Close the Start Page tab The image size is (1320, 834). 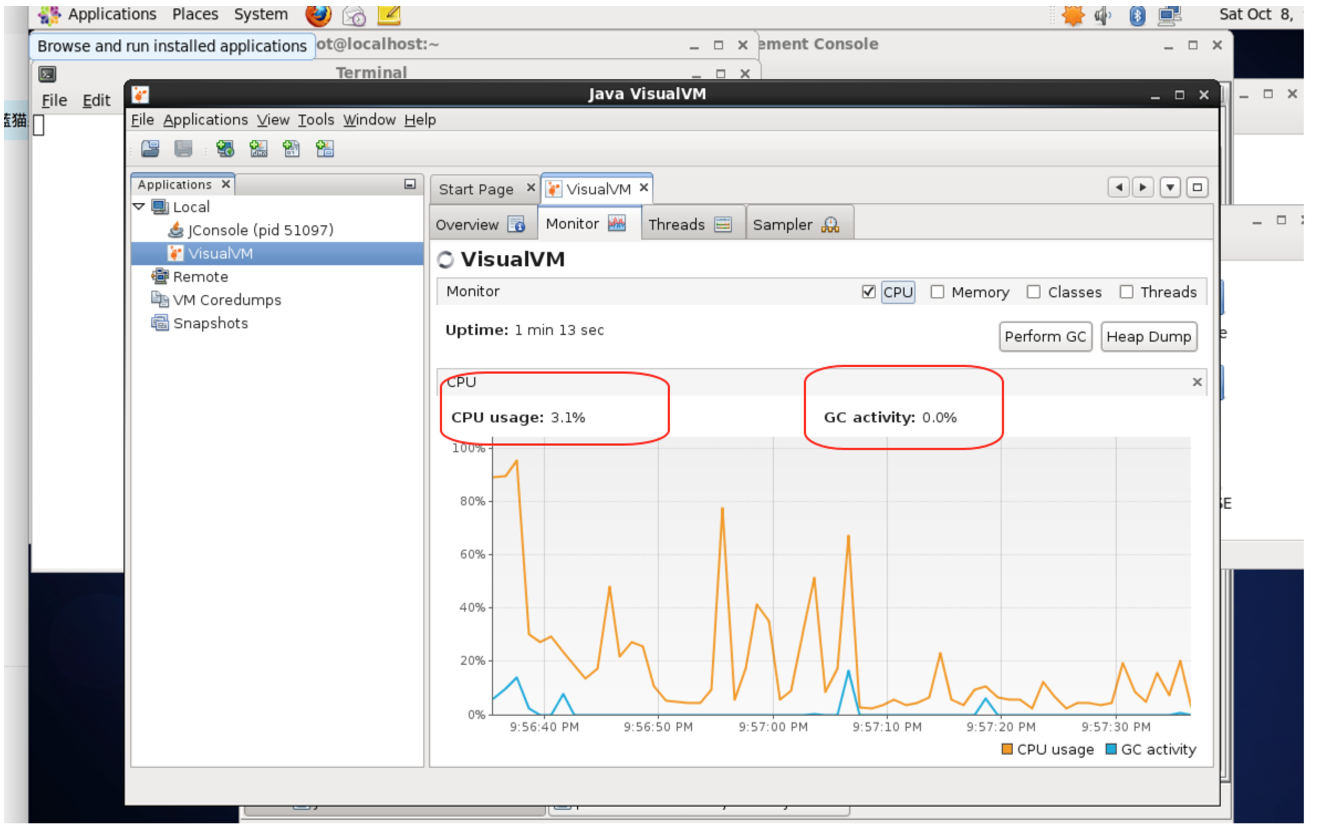tap(531, 188)
